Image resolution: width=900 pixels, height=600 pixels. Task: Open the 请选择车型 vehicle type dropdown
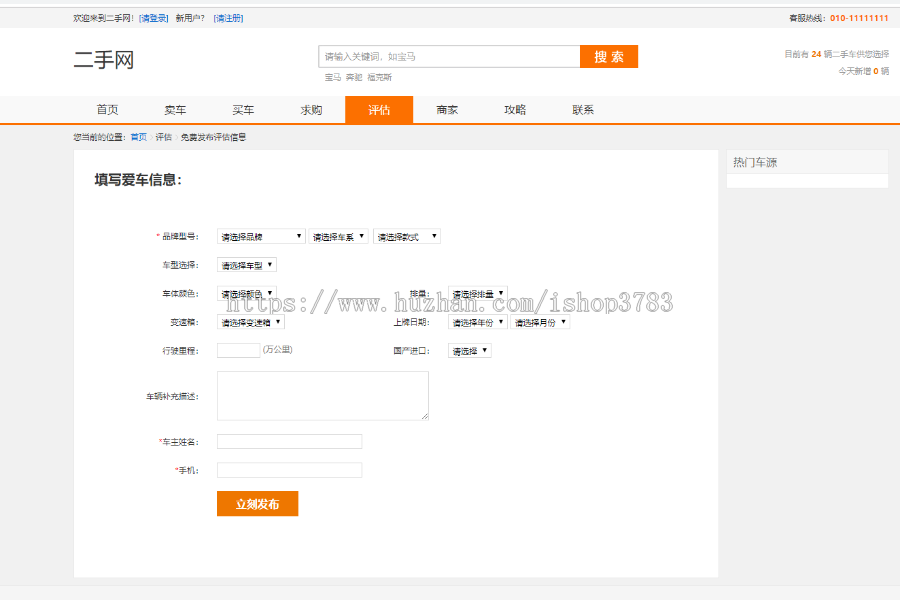tap(245, 264)
